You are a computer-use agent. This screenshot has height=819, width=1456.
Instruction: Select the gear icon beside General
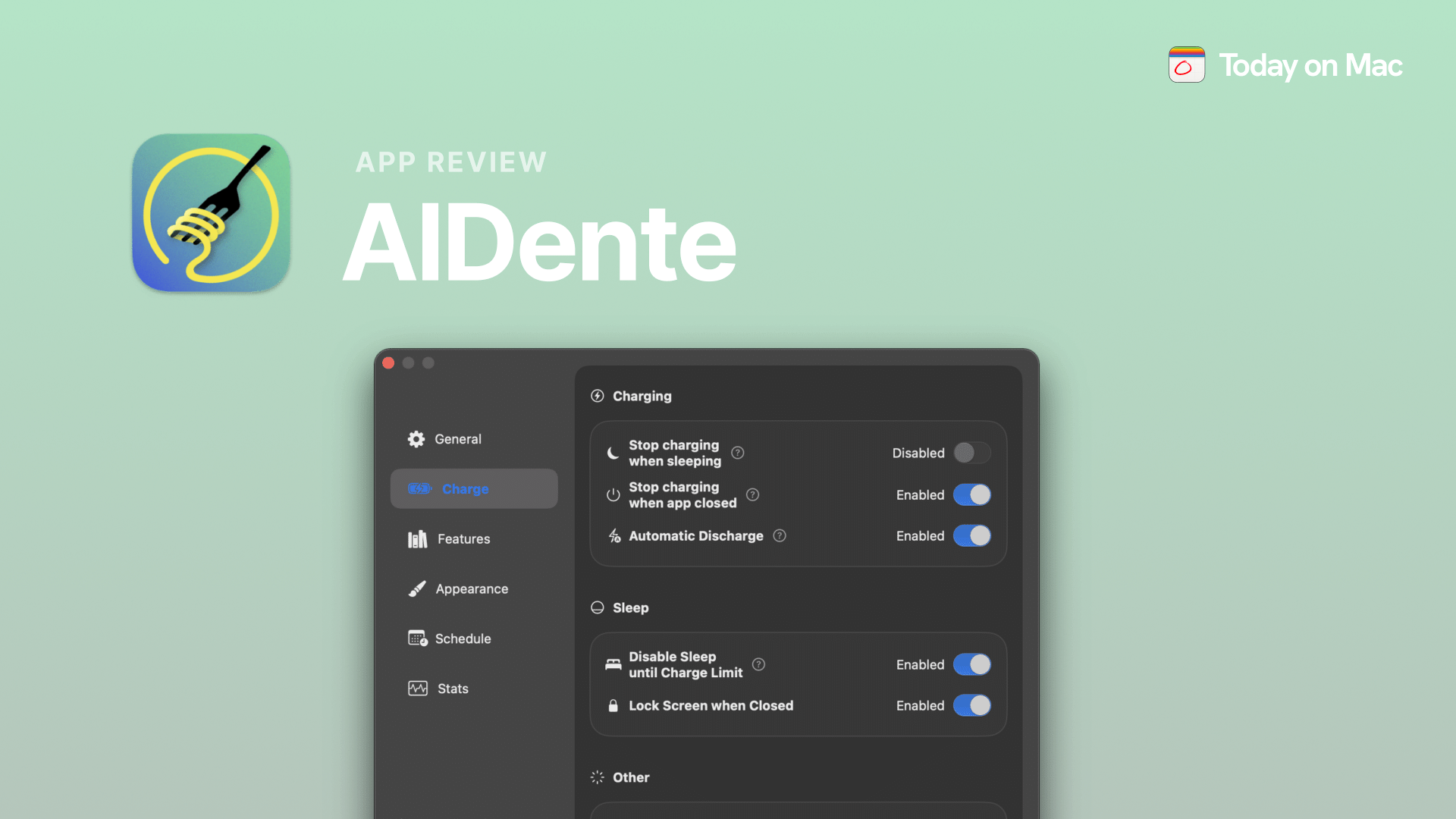(417, 438)
